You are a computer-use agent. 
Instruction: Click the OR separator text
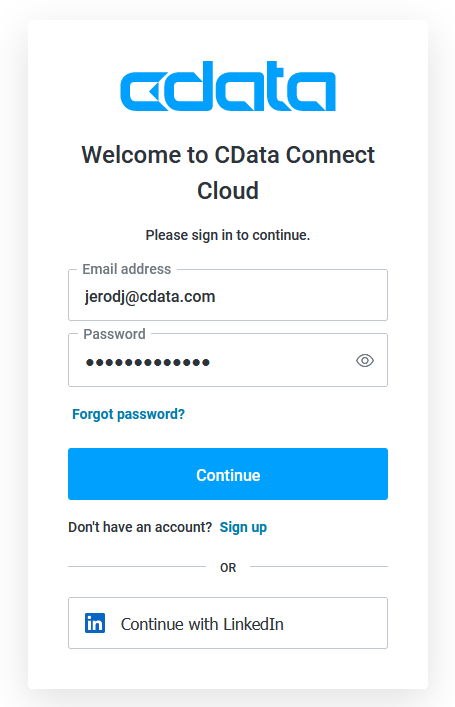228,567
